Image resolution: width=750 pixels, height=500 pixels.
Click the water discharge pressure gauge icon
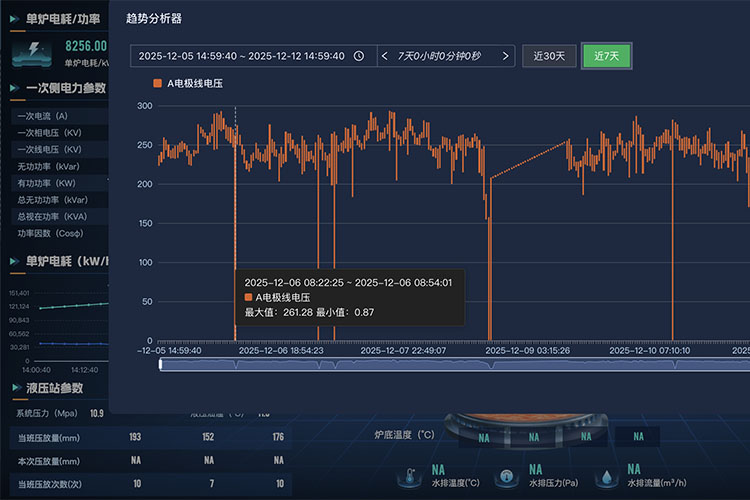(507, 478)
